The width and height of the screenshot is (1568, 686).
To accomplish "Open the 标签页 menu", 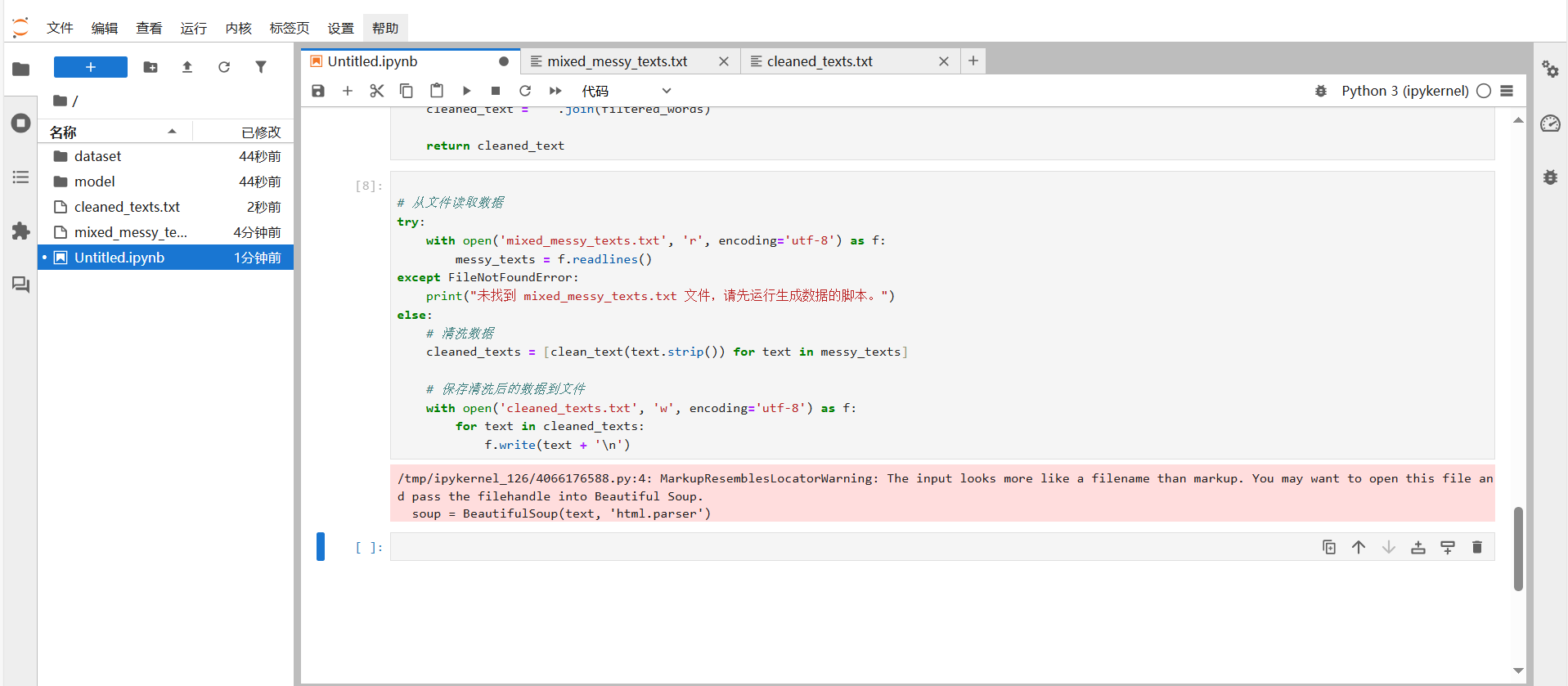I will click(x=290, y=28).
